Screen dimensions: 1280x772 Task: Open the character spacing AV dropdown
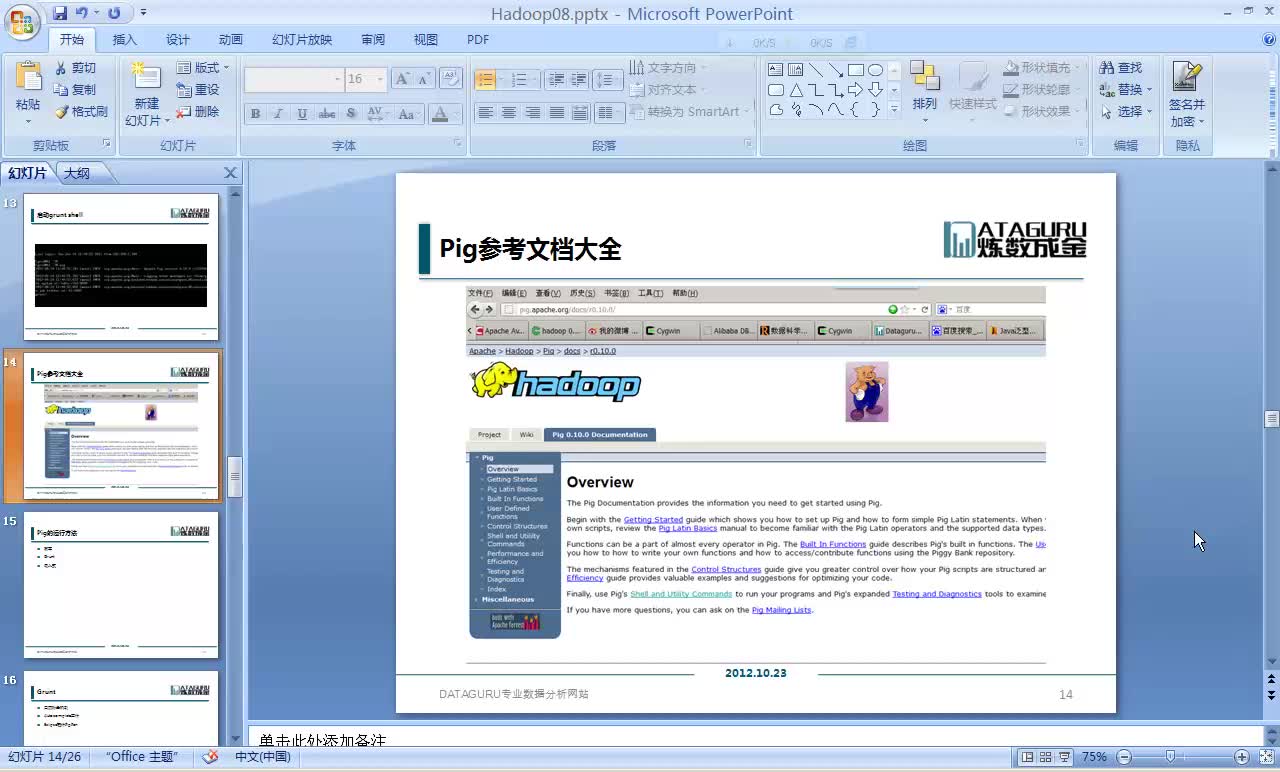[378, 114]
